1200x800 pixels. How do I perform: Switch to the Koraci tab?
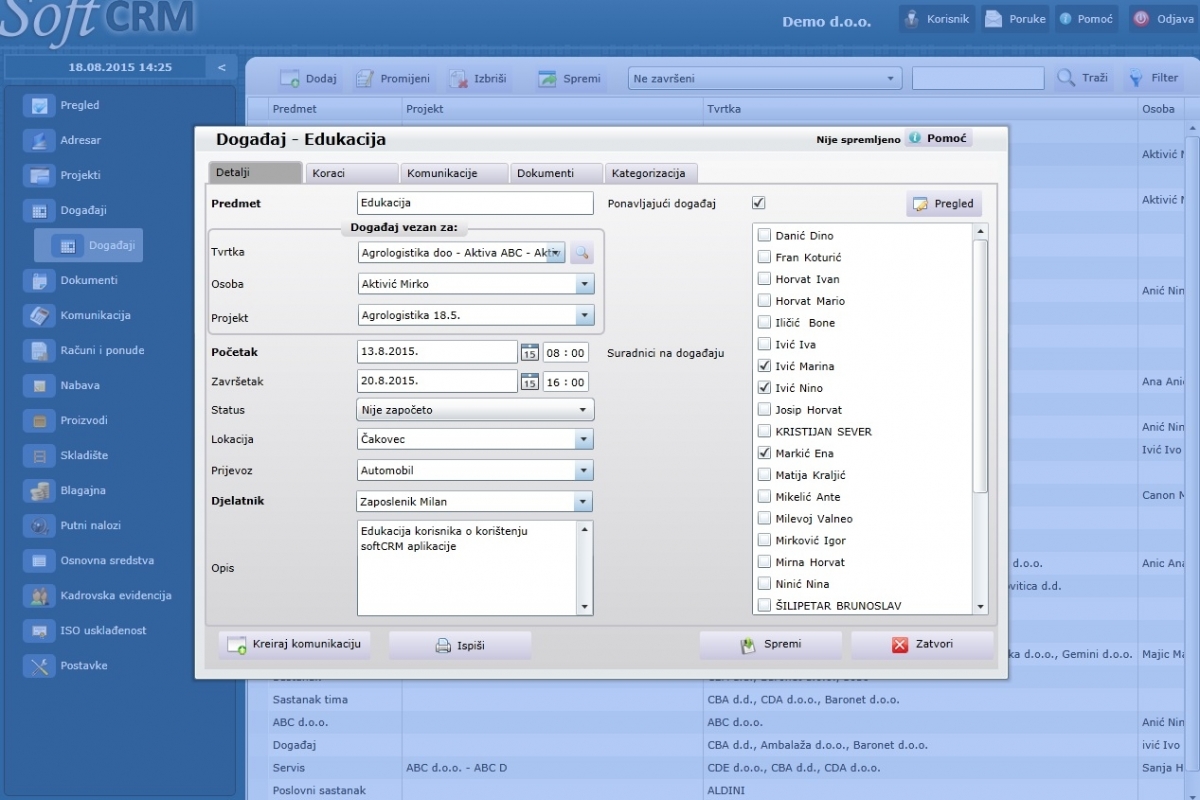[351, 173]
